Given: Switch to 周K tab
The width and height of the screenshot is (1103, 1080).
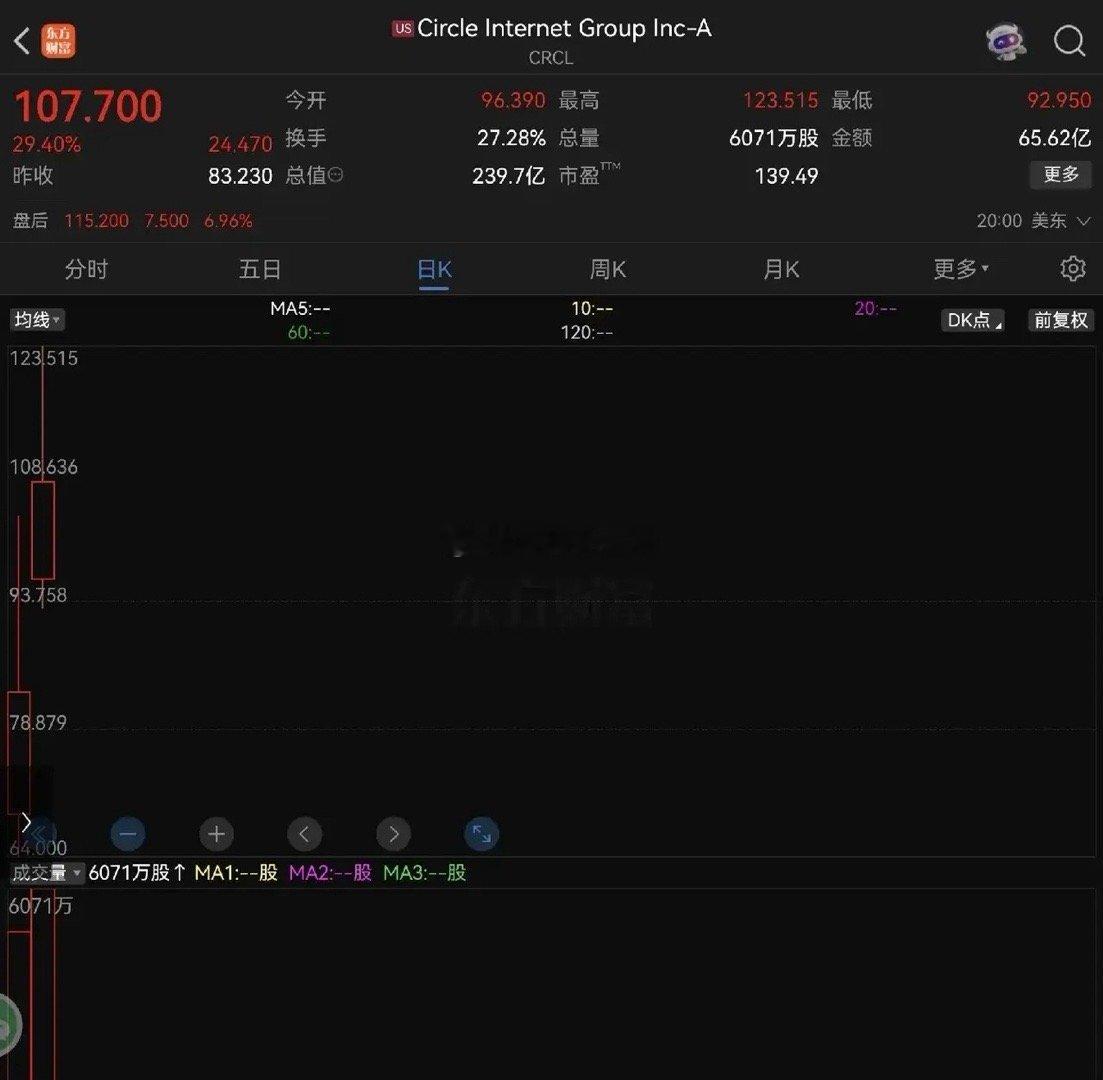Looking at the screenshot, I should click(608, 269).
